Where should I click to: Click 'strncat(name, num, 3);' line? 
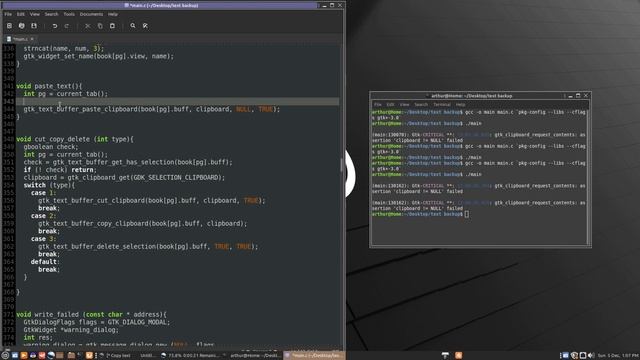64,49
